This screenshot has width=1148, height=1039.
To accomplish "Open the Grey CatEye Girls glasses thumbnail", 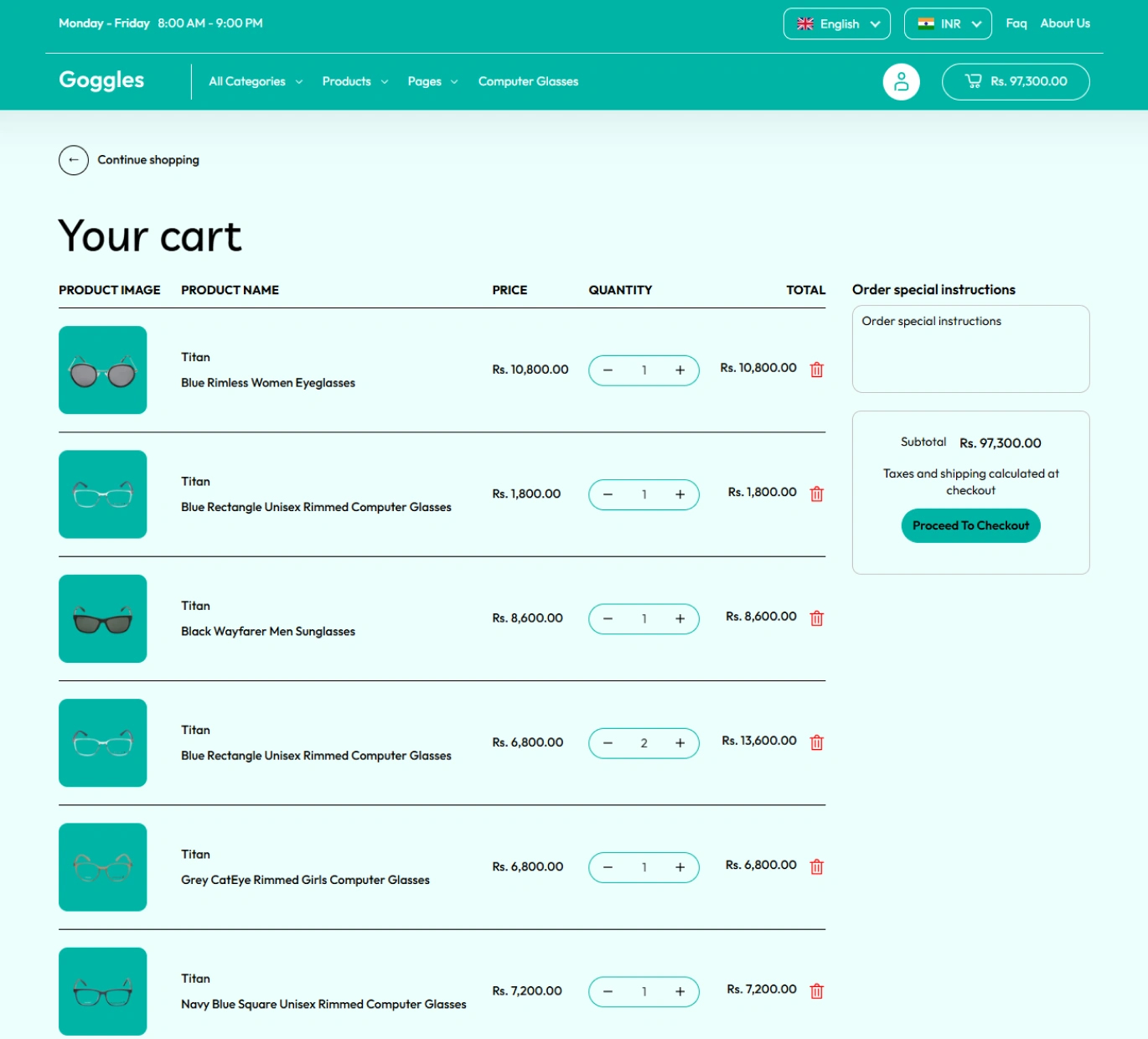I will 102,867.
